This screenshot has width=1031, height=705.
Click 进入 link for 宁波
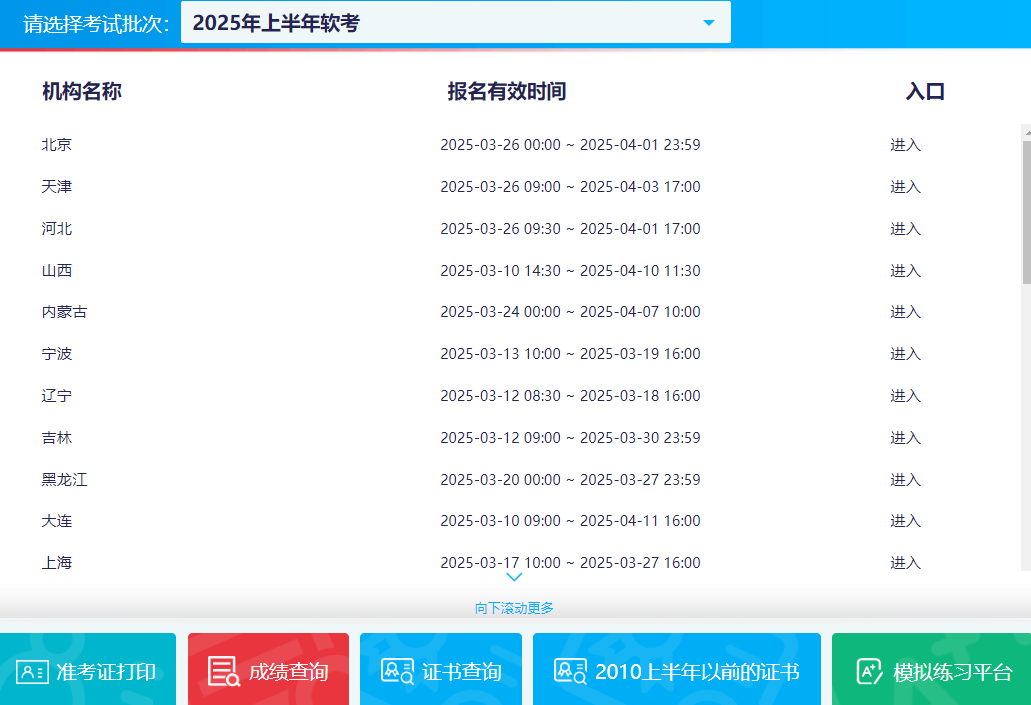(905, 354)
